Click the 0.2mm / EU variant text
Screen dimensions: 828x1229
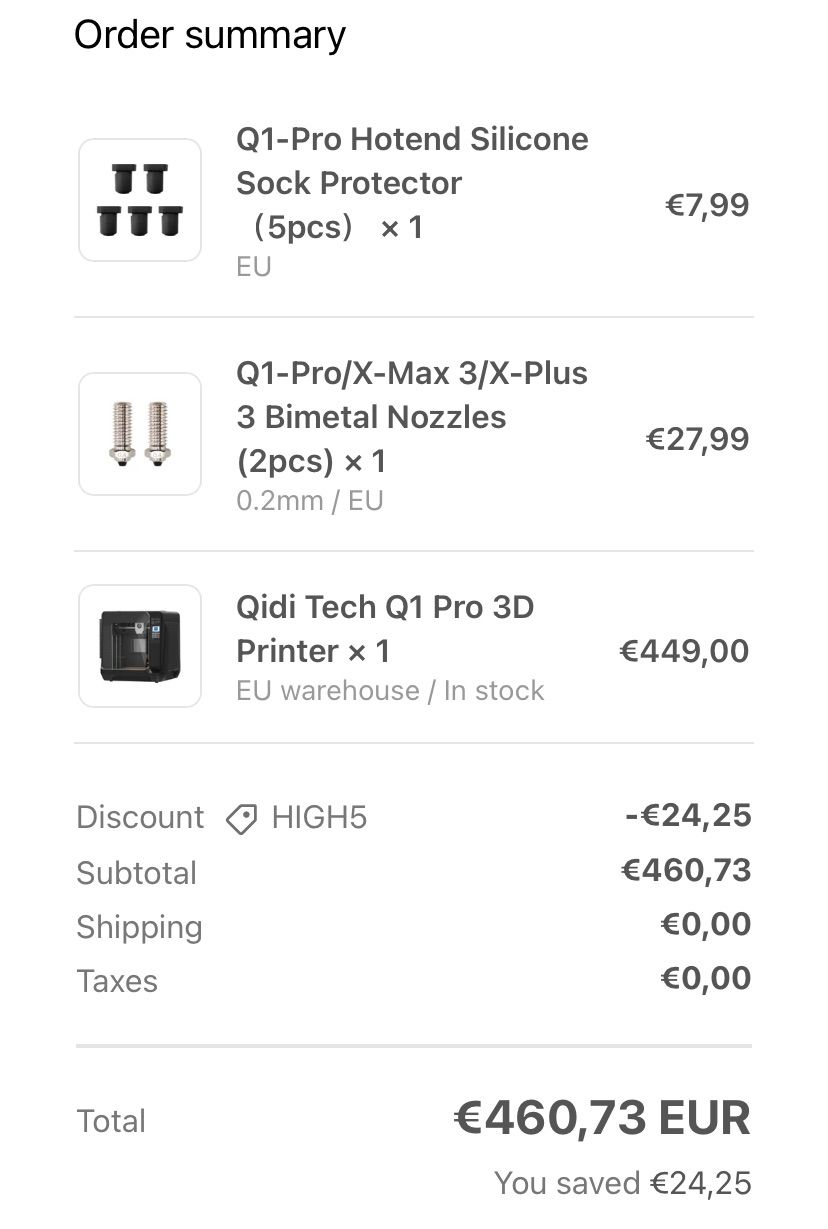310,500
